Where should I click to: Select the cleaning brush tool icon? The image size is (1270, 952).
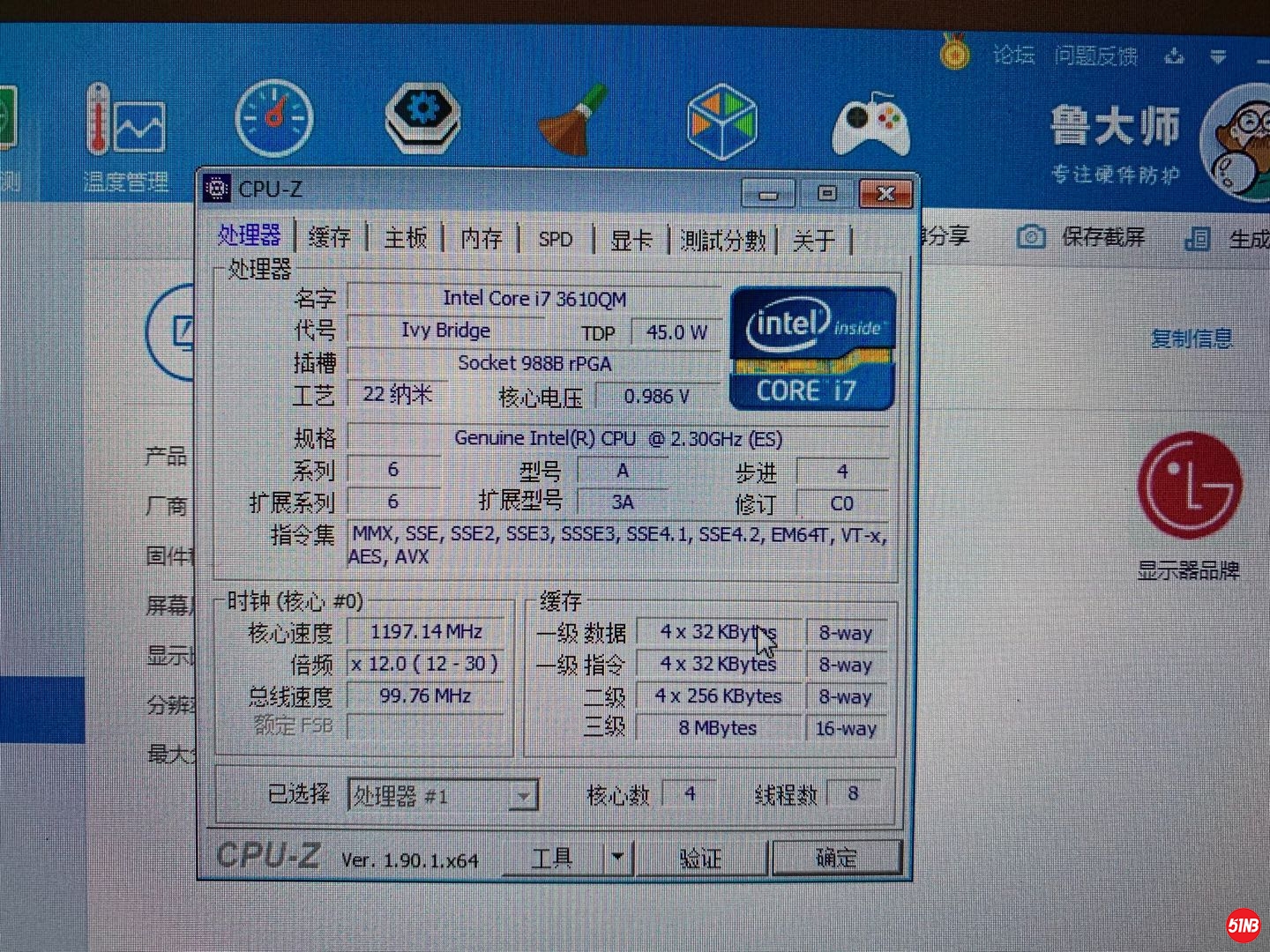[573, 118]
